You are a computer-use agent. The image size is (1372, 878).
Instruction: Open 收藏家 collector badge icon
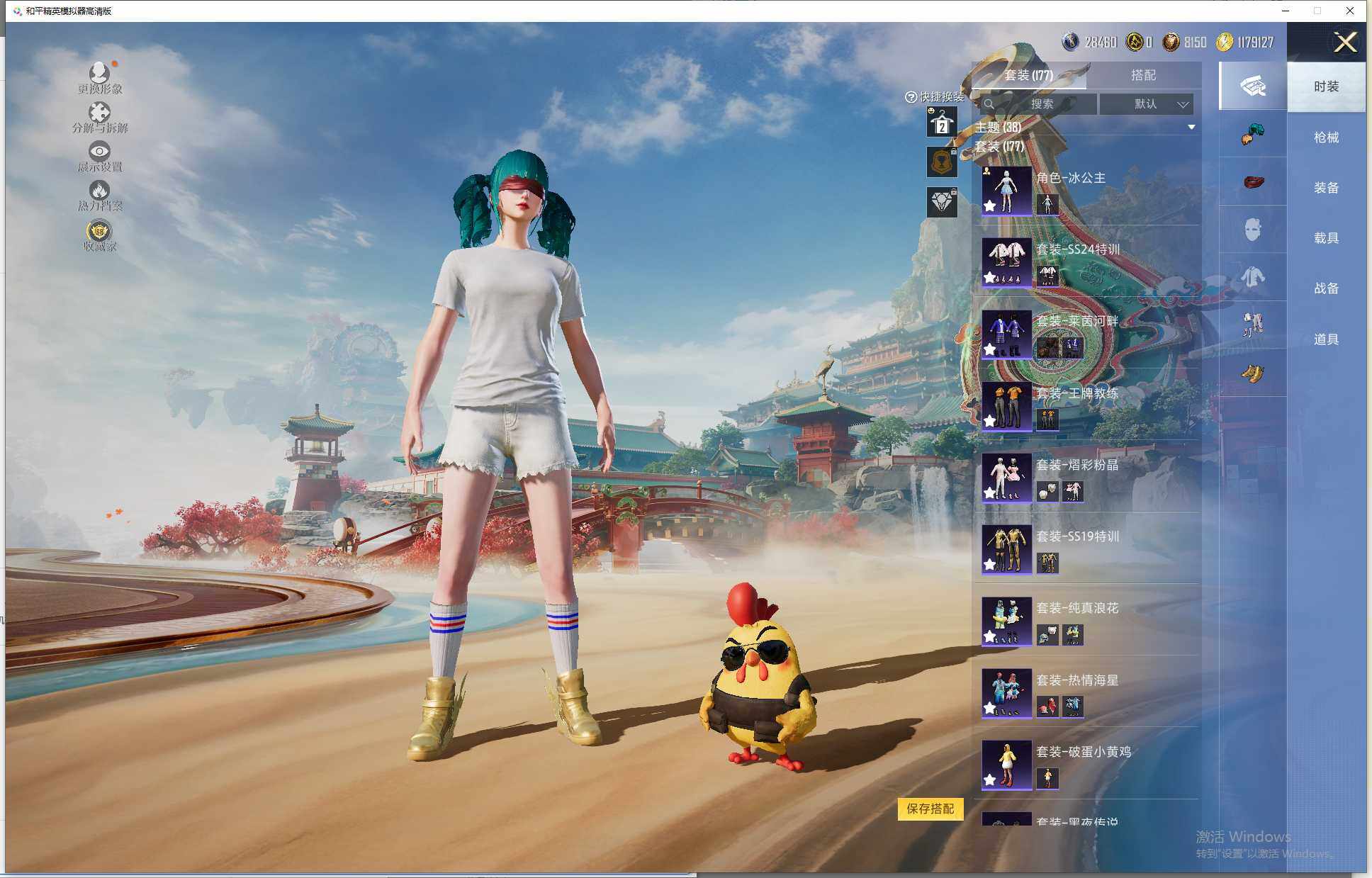99,231
